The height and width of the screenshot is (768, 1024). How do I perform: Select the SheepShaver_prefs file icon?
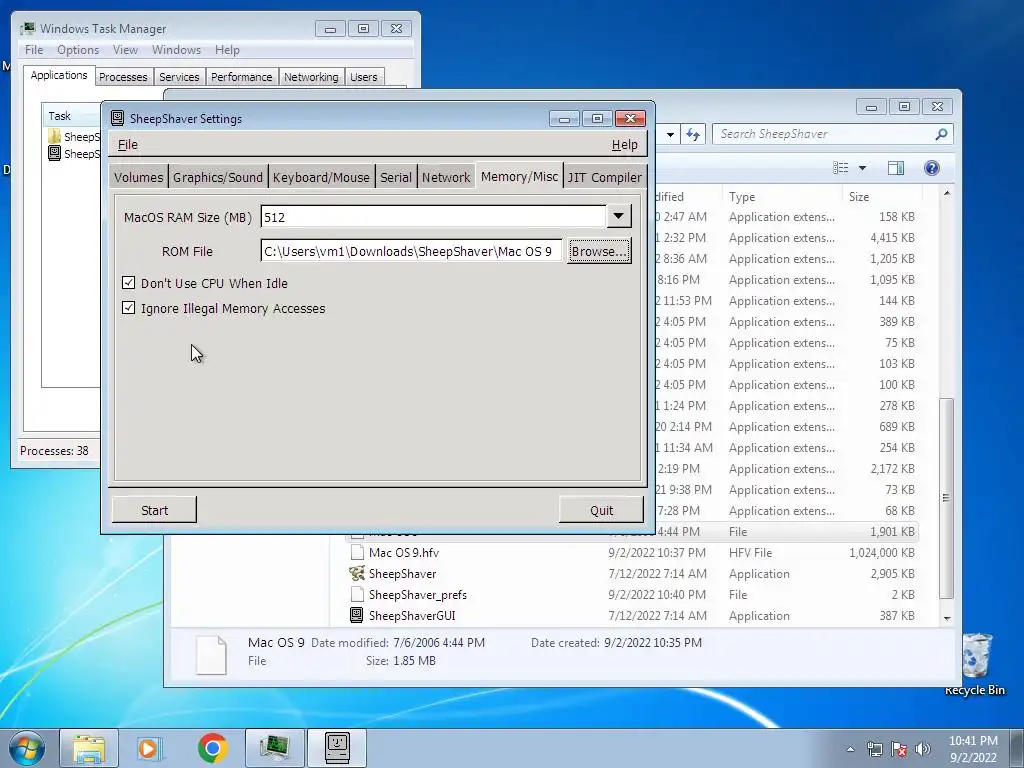click(357, 594)
